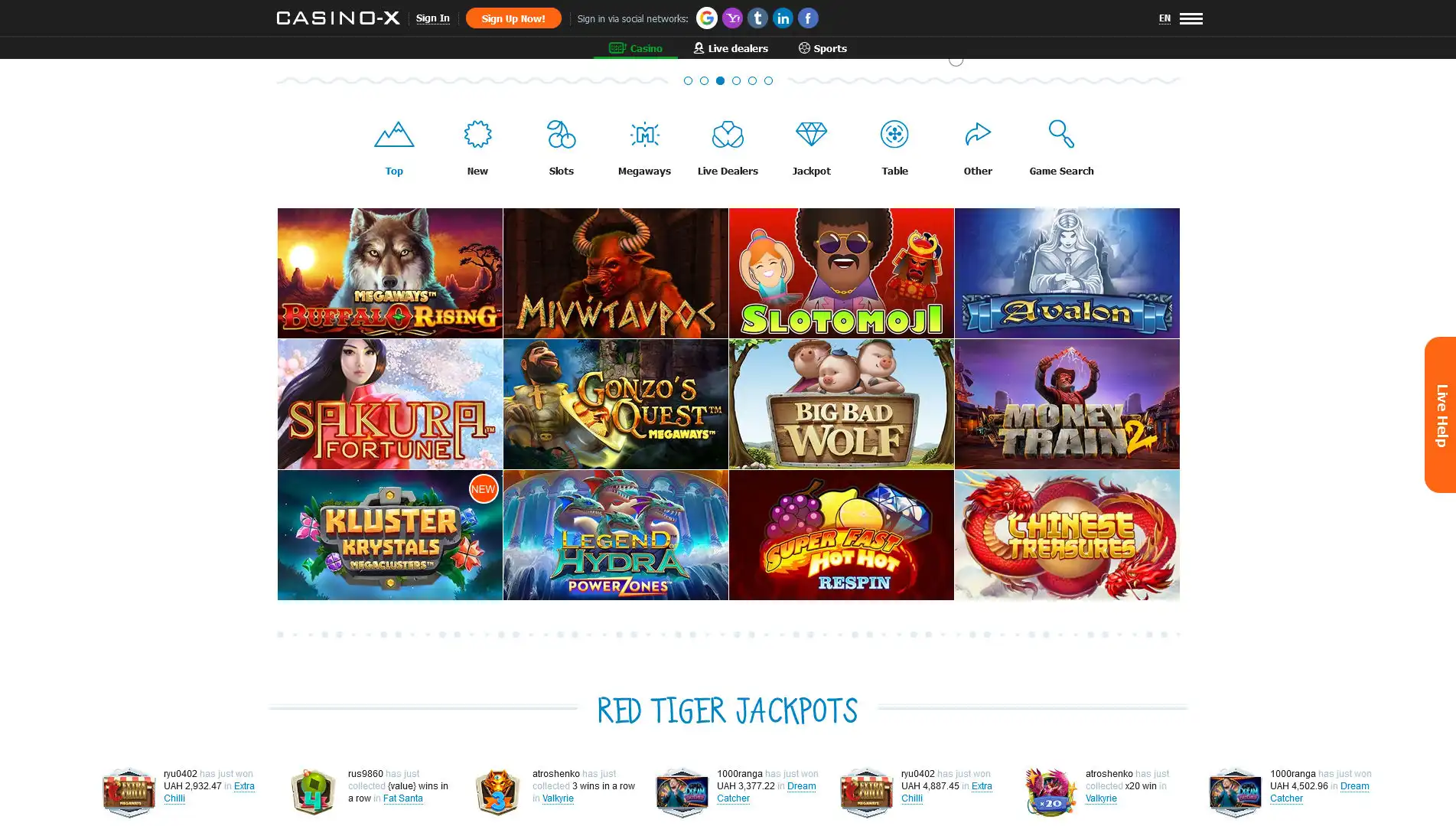Open the Megaways games category
The image size is (1456, 826).
[644, 149]
